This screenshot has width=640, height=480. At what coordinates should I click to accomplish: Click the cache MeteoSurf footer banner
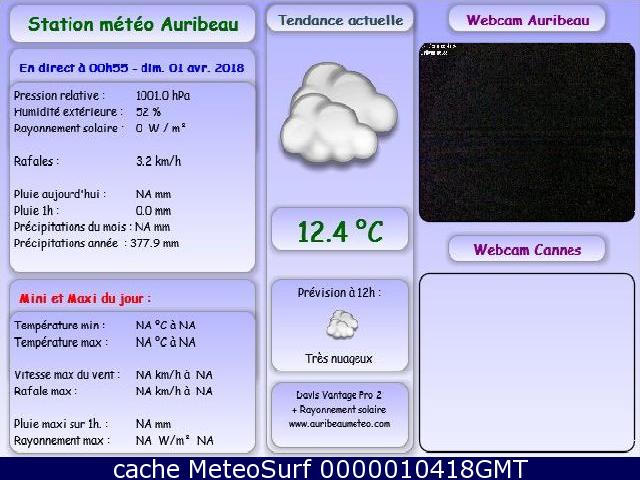click(320, 469)
